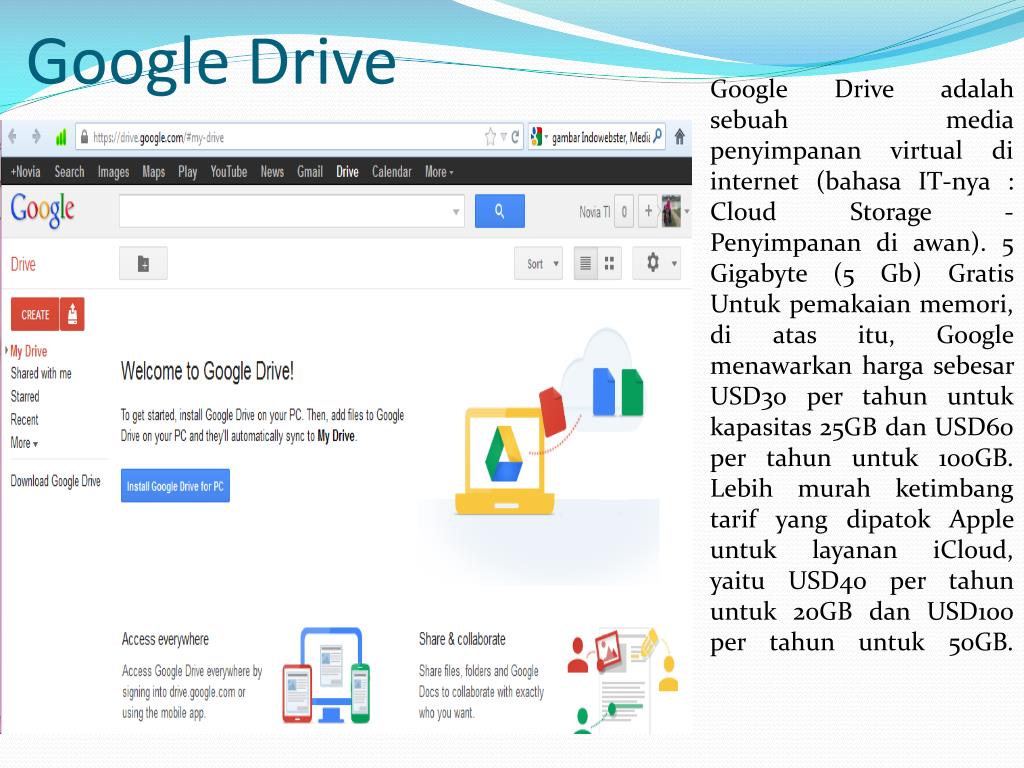Click the plus share button

click(648, 211)
